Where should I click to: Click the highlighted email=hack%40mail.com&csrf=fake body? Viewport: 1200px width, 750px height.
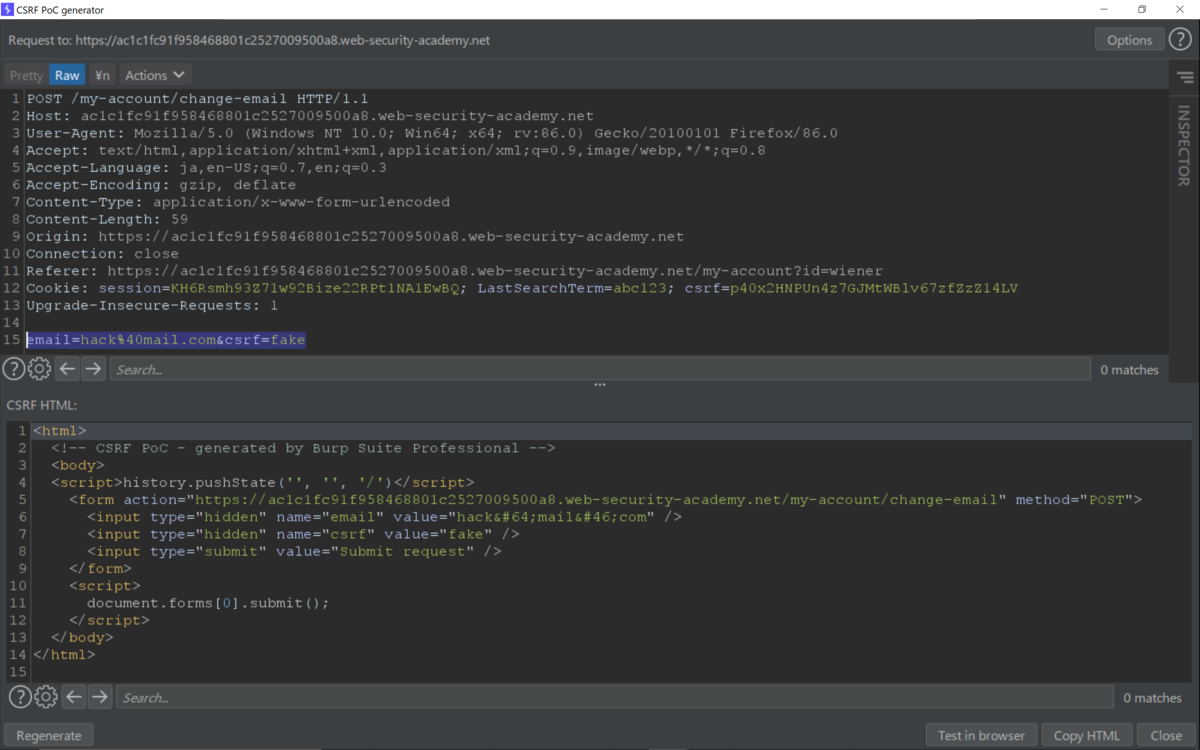166,340
